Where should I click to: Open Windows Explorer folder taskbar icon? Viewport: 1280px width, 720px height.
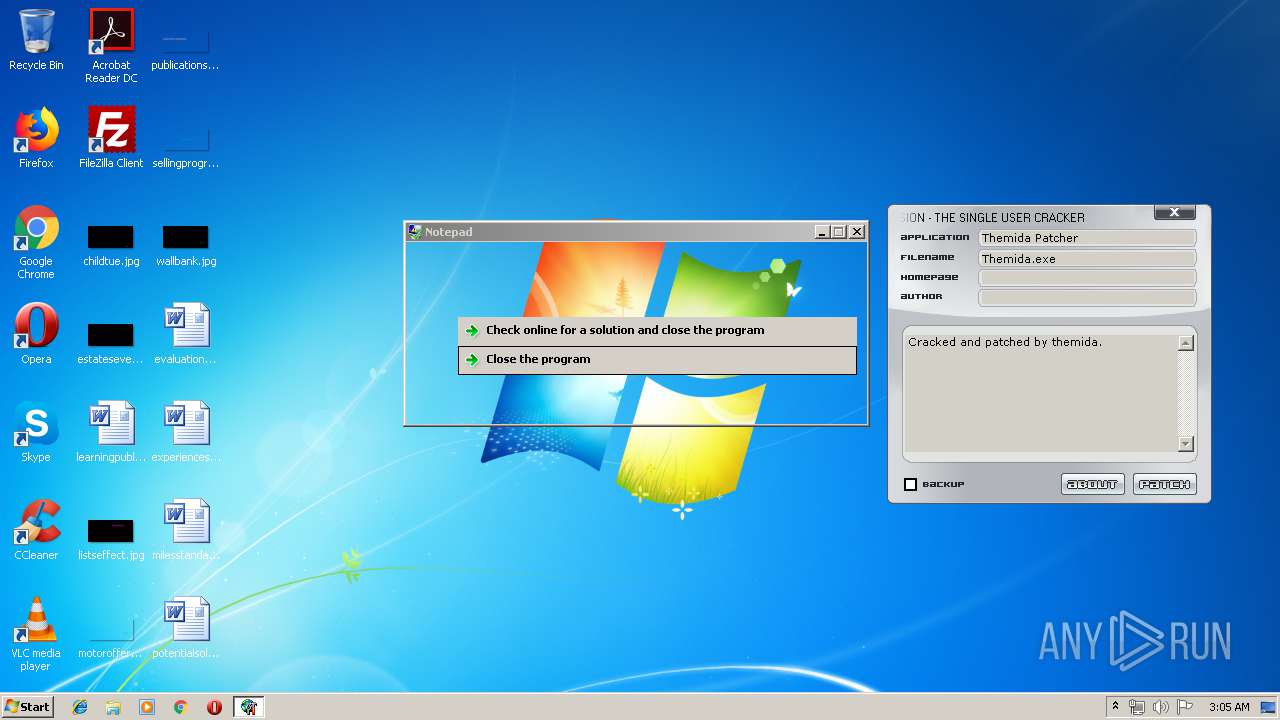pos(113,707)
